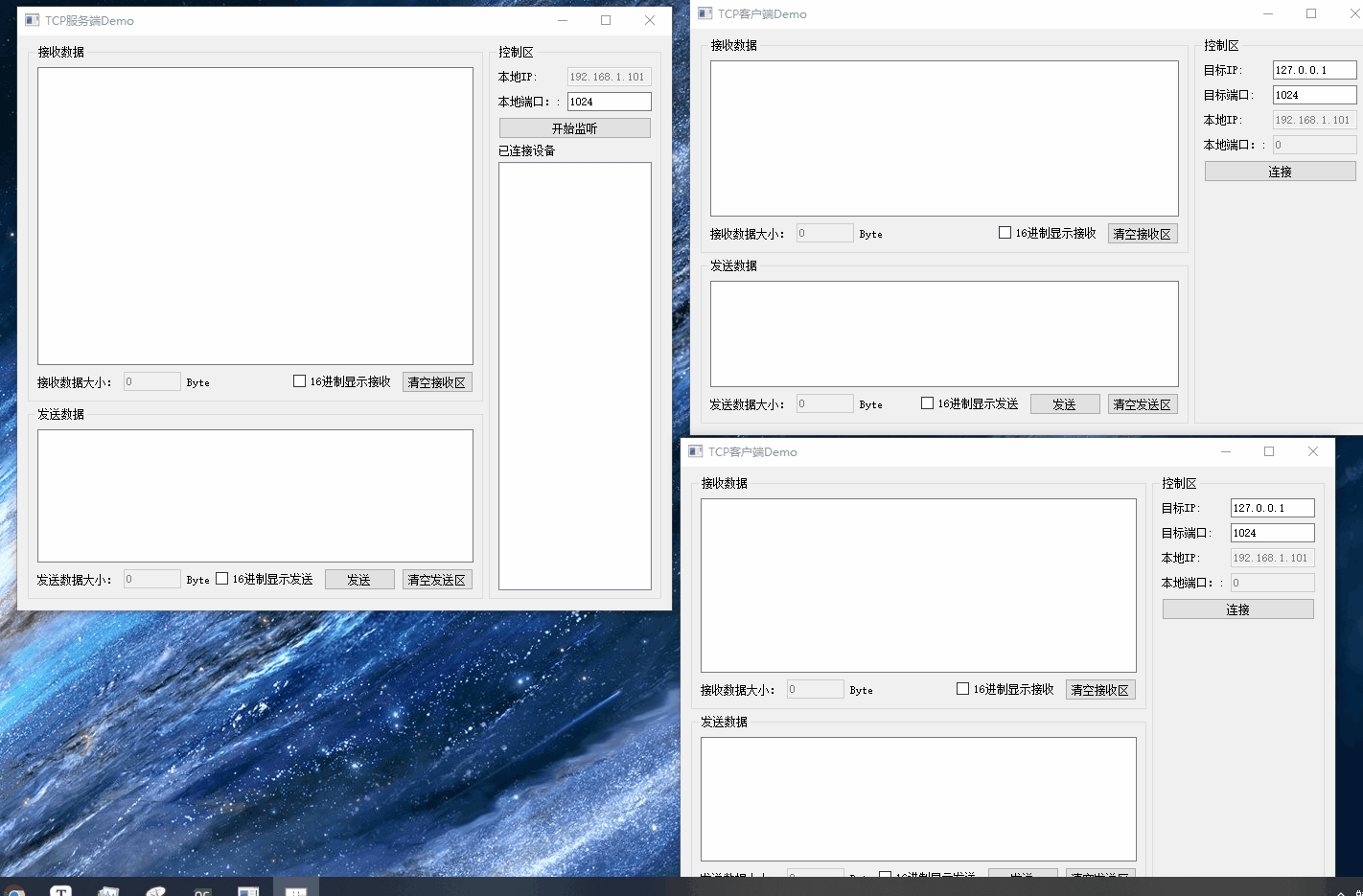The width and height of the screenshot is (1363, 896).
Task: Click 连接 in the top client window
Action: click(x=1280, y=171)
